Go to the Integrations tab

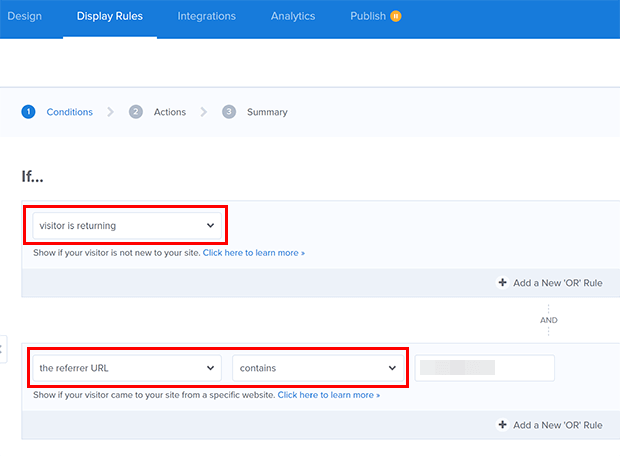pos(206,16)
